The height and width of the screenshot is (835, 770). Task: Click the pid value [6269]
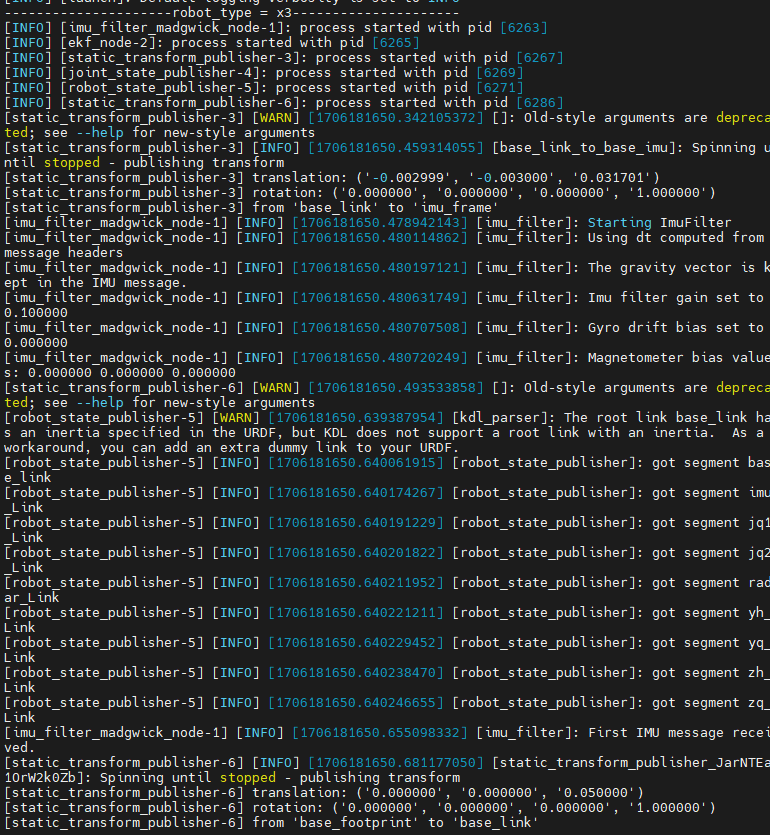click(499, 72)
